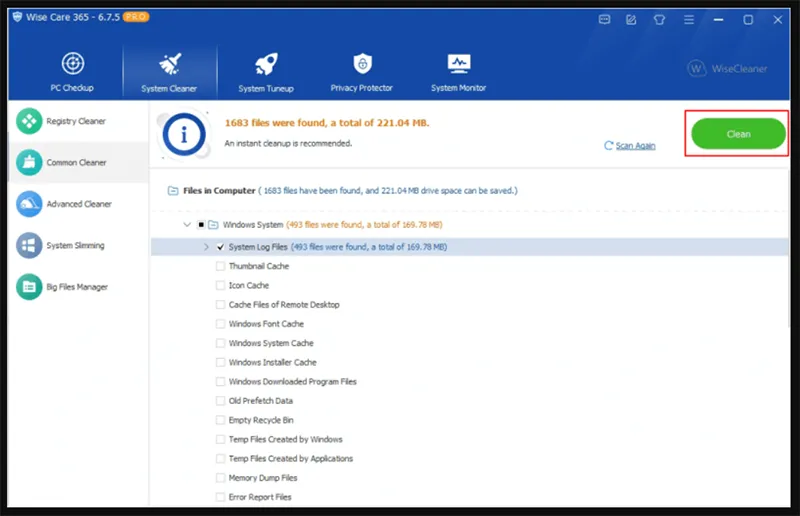Check Empty Recycle Bin checkbox
Viewport: 800px width, 516px height.
click(220, 420)
